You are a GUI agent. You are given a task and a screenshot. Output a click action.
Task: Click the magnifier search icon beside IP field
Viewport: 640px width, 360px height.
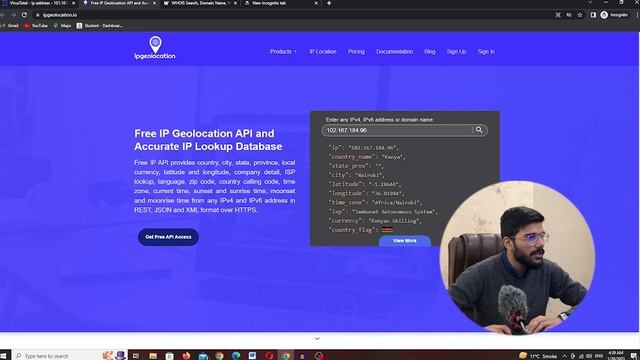point(479,130)
